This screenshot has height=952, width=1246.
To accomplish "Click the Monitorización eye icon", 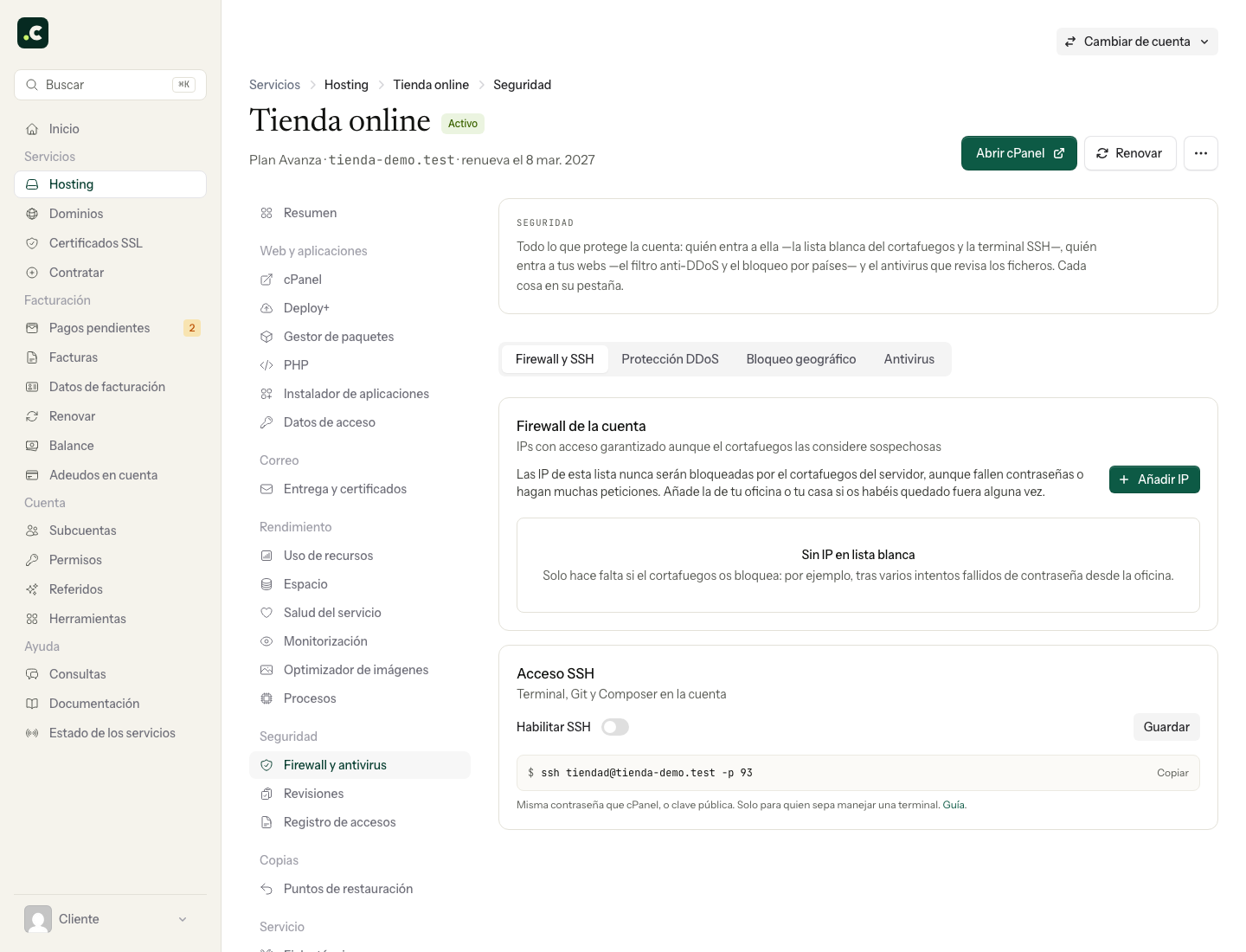I will pos(267,641).
